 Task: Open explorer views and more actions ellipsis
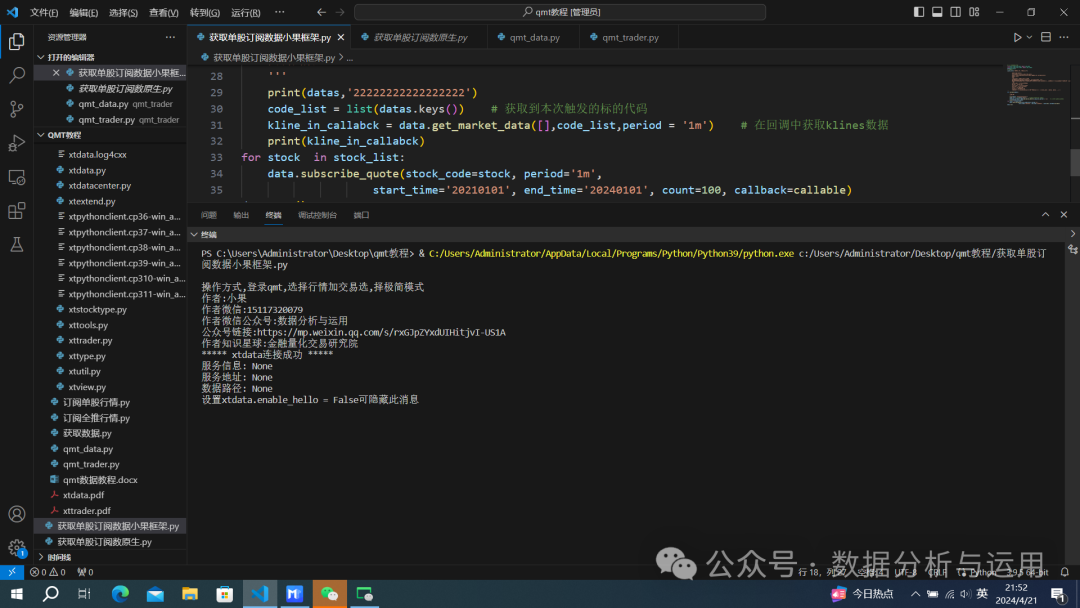pos(170,37)
